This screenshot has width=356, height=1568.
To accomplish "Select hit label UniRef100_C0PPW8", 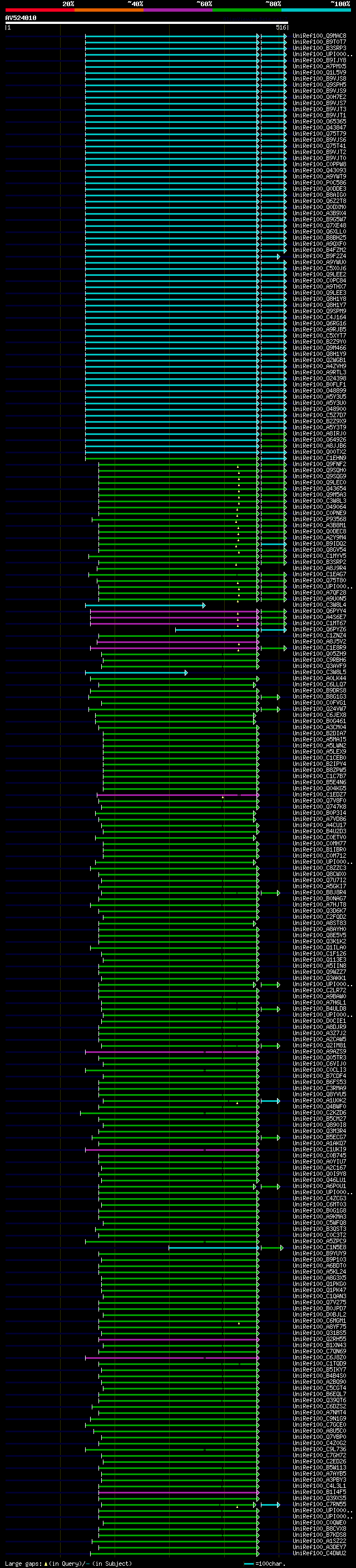I will [319, 164].
